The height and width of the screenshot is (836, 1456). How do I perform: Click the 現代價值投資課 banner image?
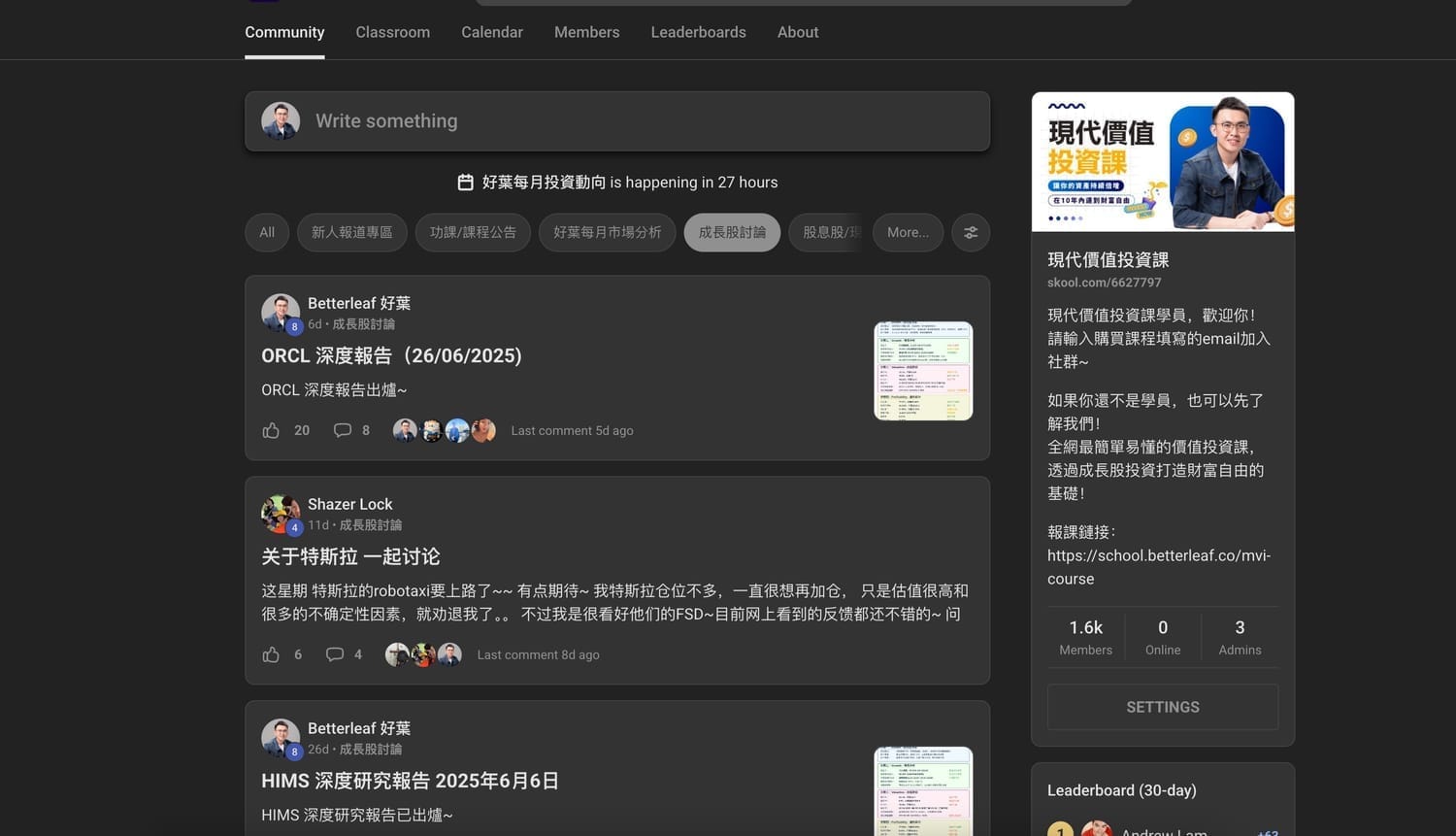click(x=1163, y=162)
